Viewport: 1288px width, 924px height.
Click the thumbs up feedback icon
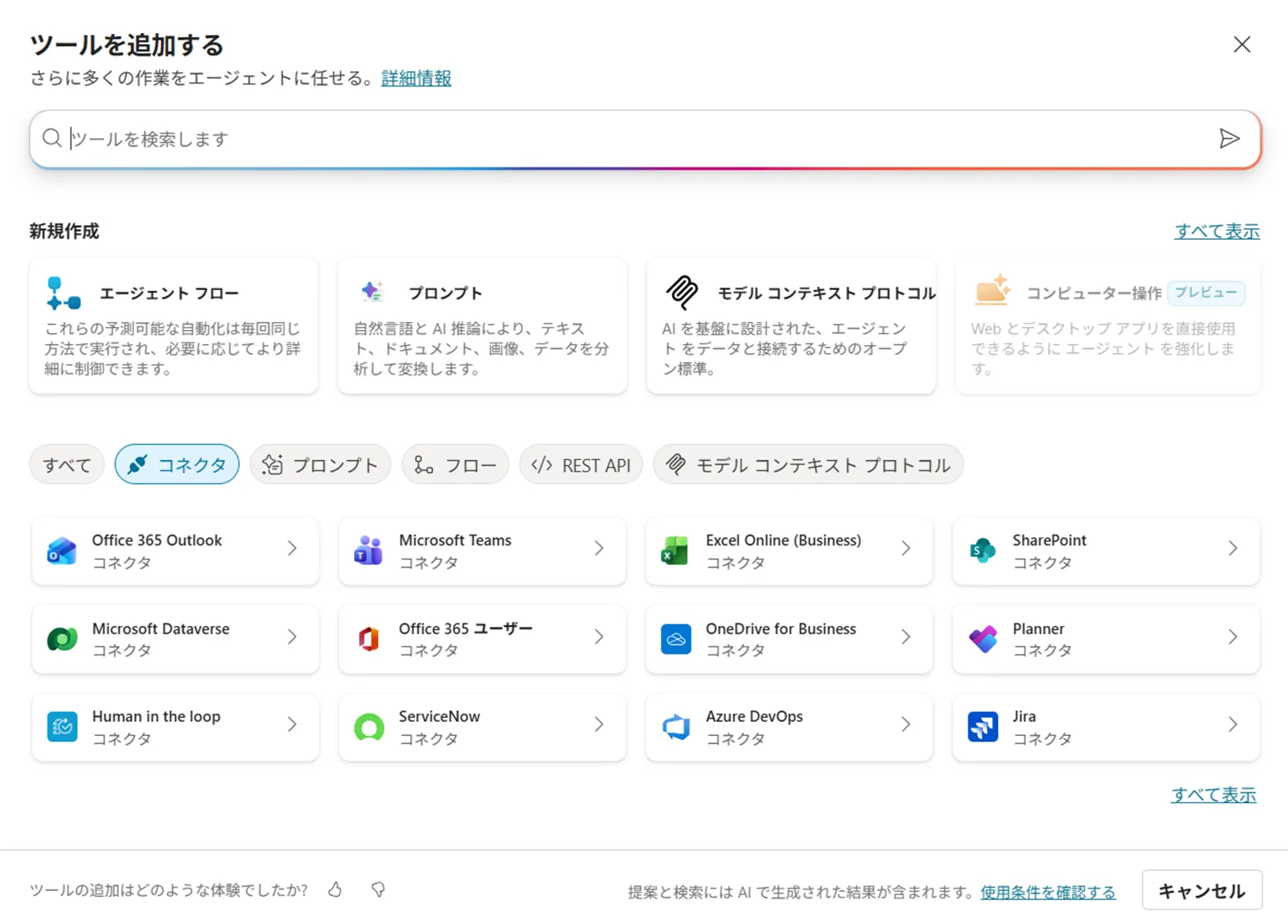click(335, 890)
